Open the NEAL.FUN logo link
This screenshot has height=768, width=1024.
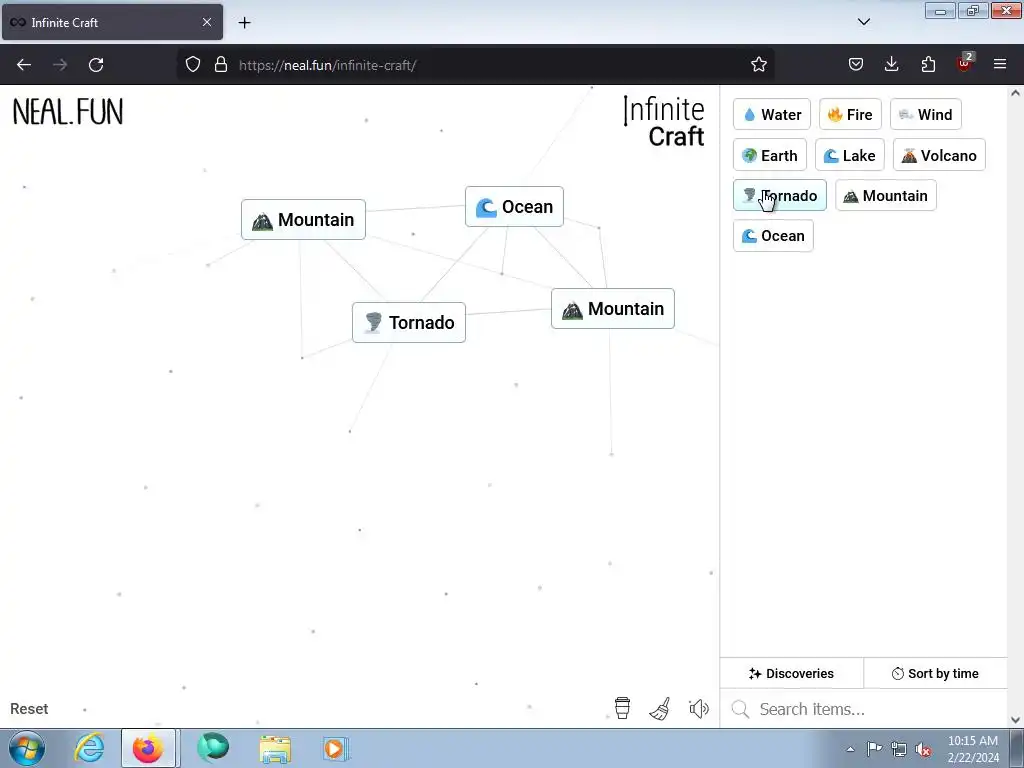tap(68, 112)
